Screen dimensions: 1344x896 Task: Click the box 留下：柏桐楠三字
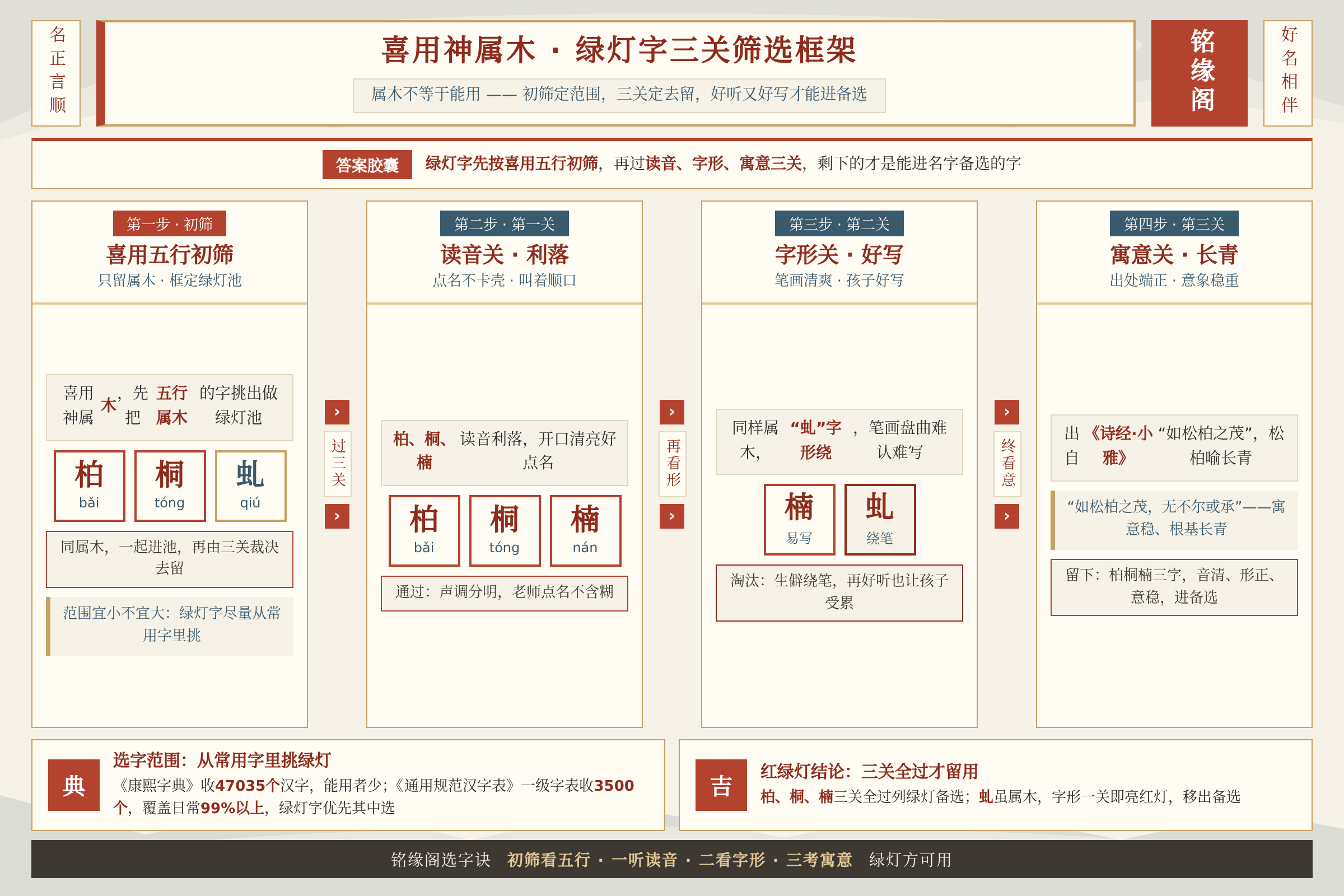click(x=1174, y=587)
